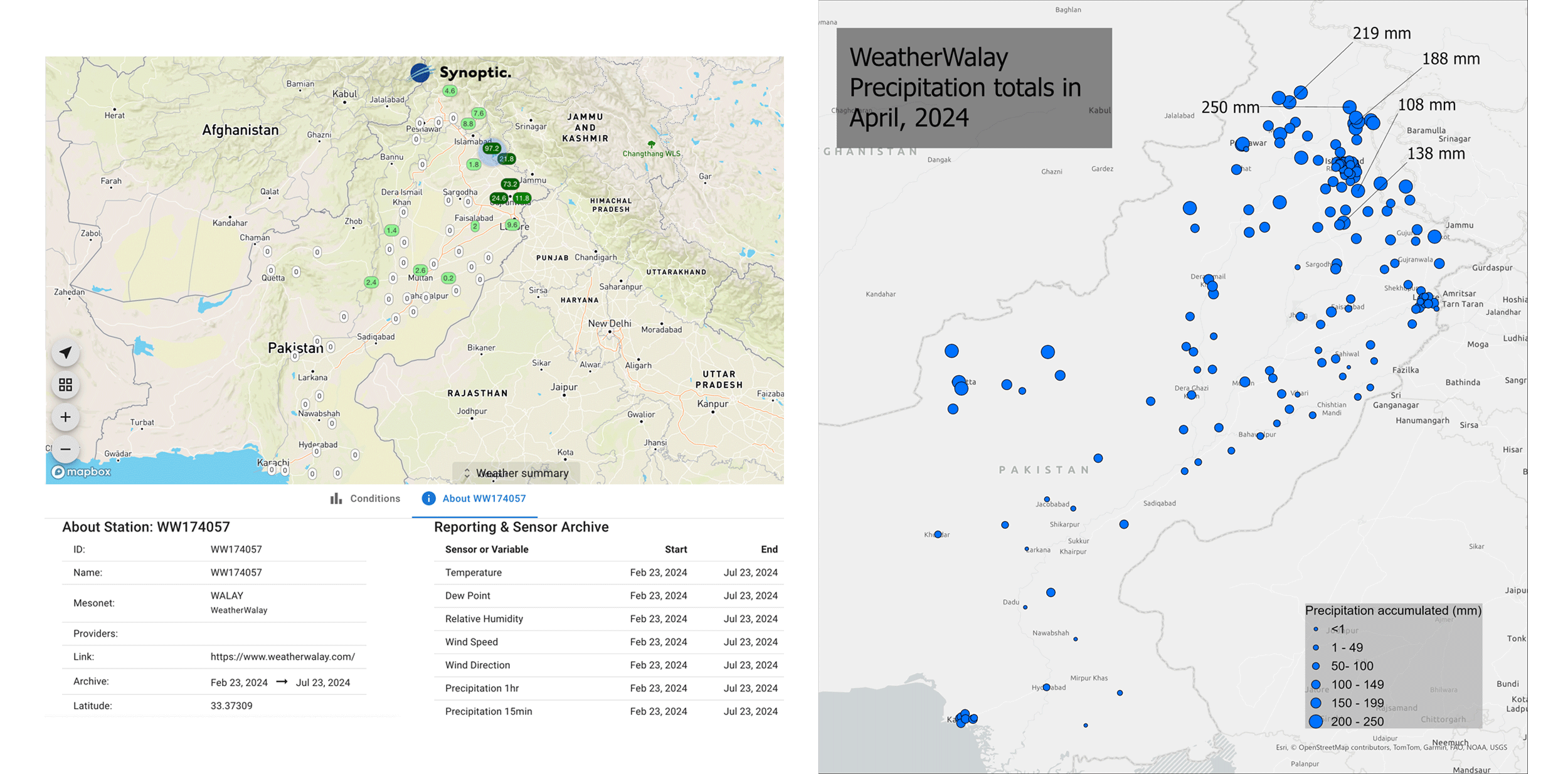The image size is (1568, 774).
Task: Select the 7.6 station marker
Action: pyautogui.click(x=479, y=114)
